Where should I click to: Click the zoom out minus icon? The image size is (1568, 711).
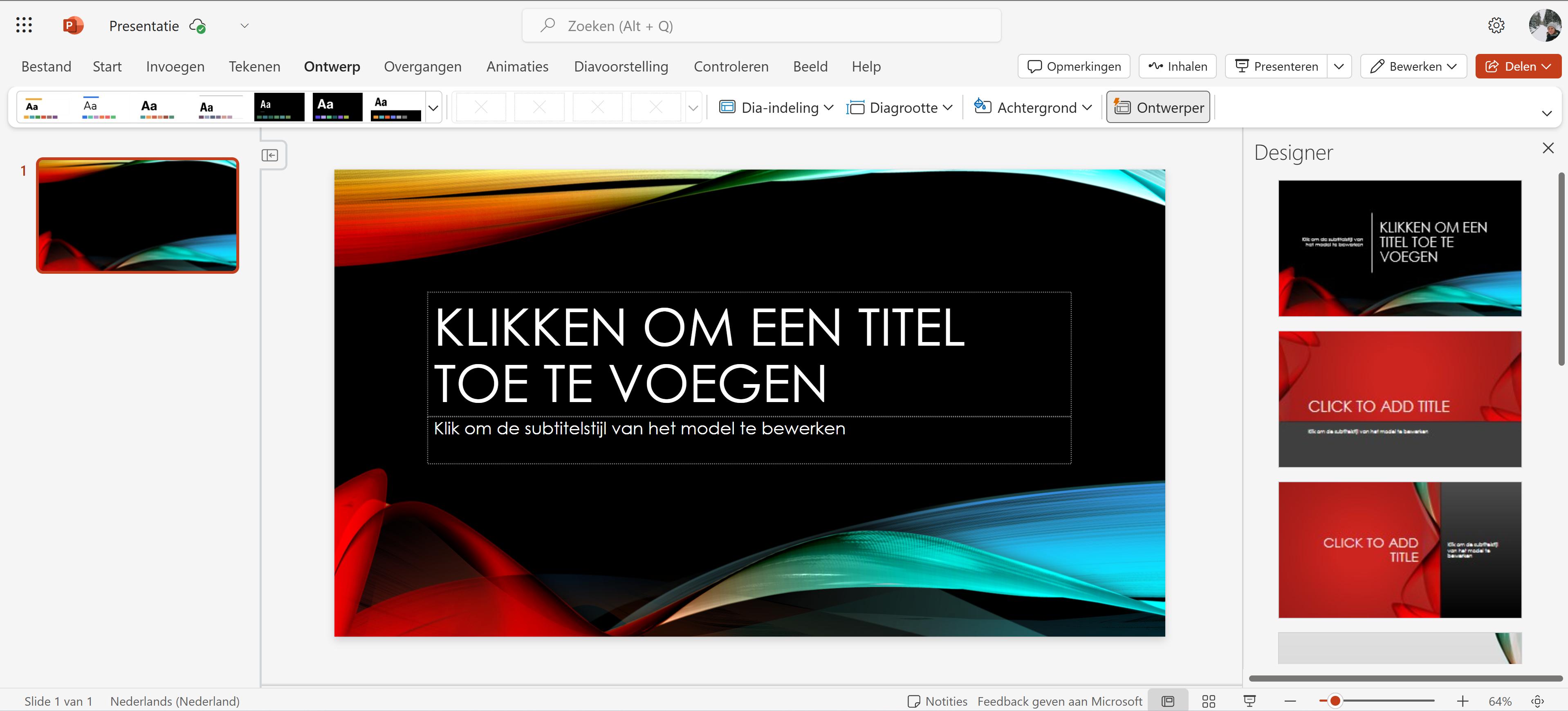pyautogui.click(x=1290, y=701)
